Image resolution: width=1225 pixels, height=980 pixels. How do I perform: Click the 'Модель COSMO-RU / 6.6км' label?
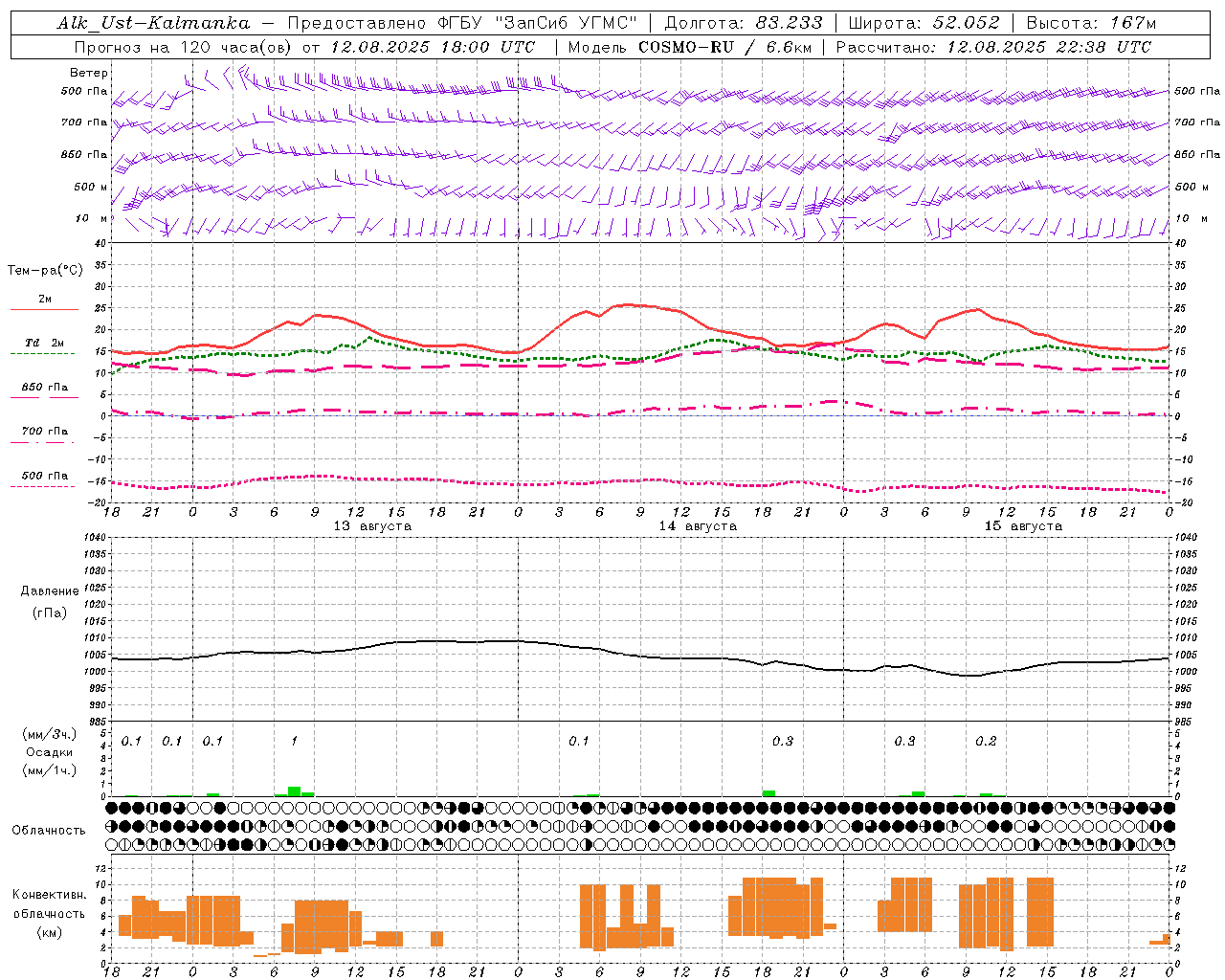click(690, 47)
